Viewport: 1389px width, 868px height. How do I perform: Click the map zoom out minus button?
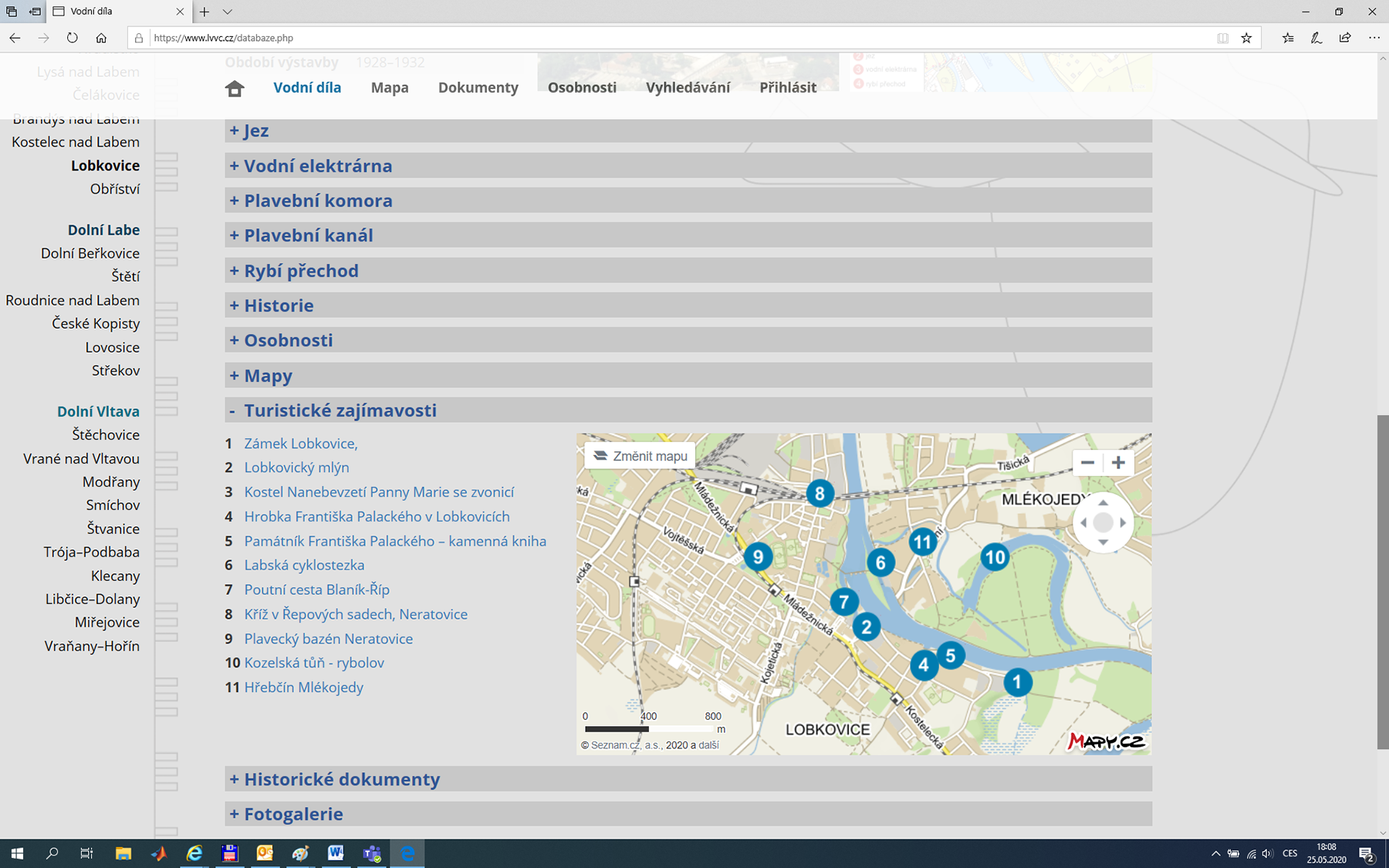(x=1087, y=463)
